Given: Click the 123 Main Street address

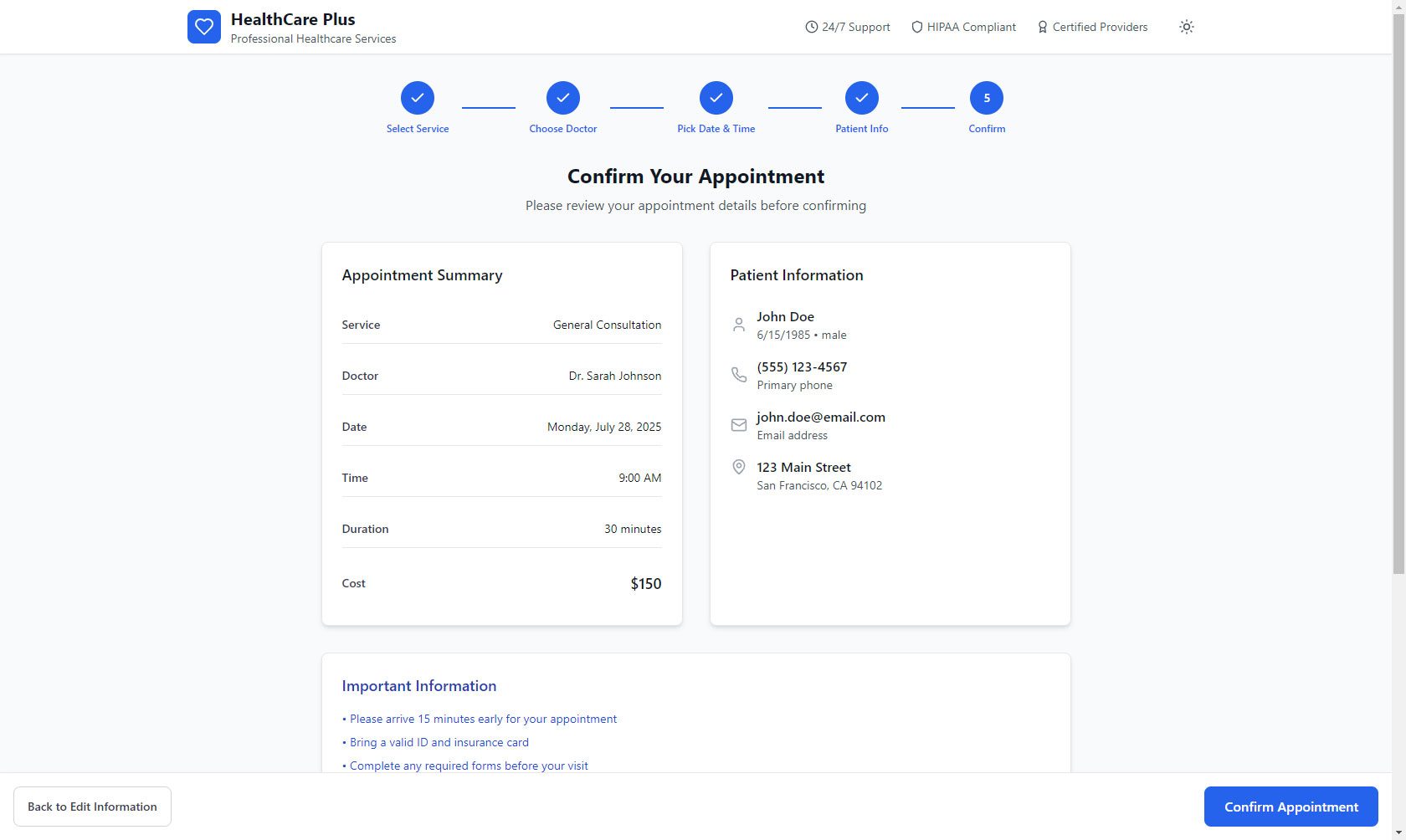Looking at the screenshot, I should tap(803, 467).
